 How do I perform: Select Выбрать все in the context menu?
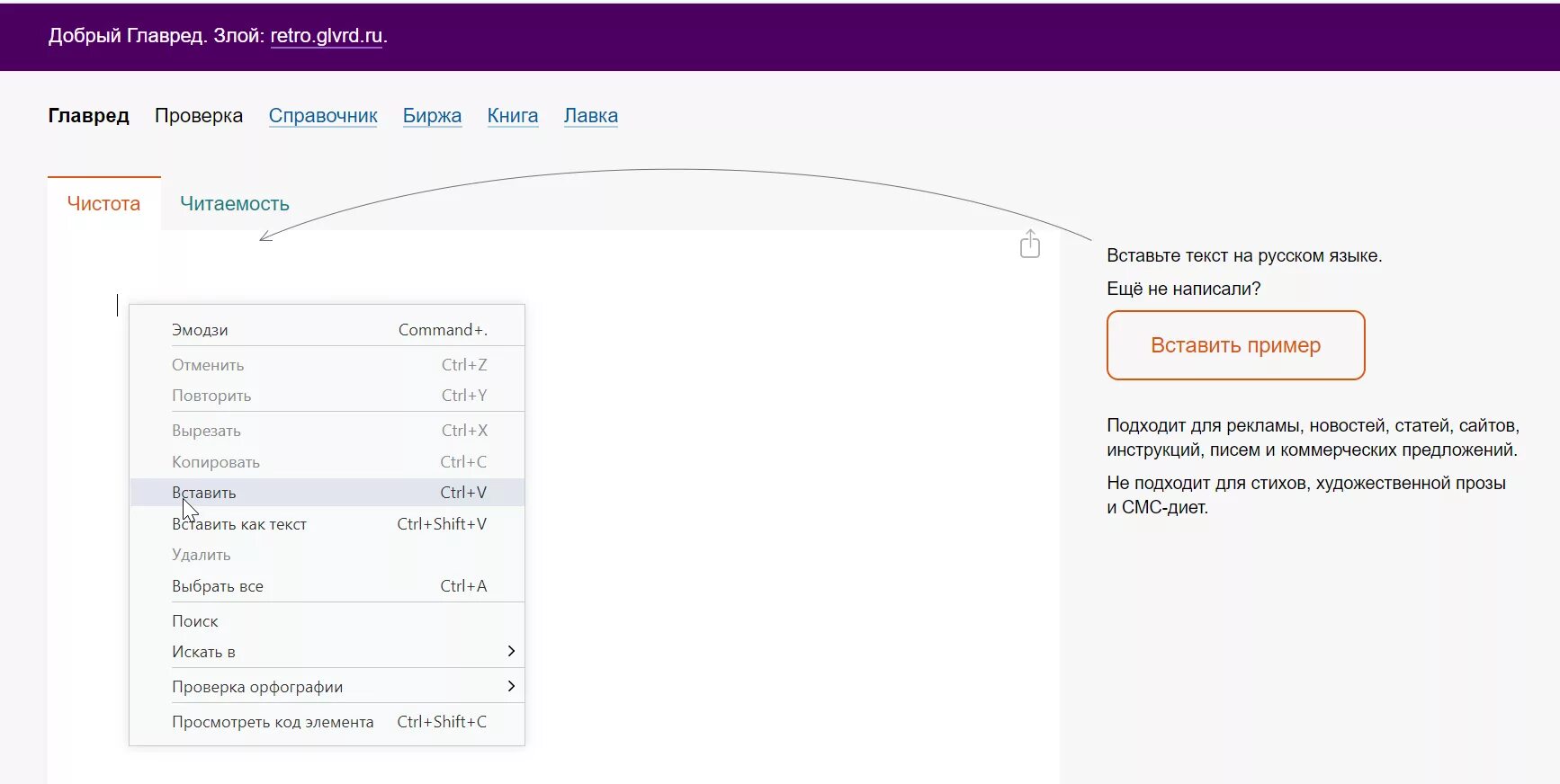point(327,586)
